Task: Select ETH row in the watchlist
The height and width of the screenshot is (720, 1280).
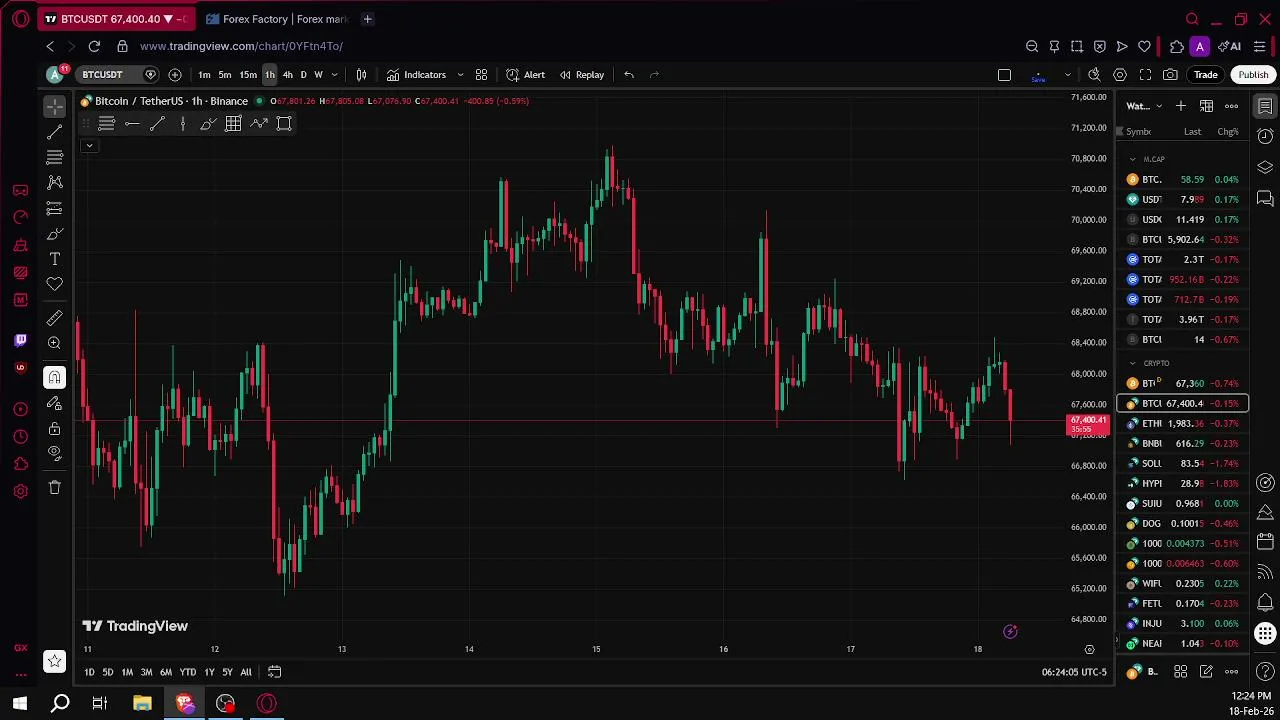Action: 1182,423
